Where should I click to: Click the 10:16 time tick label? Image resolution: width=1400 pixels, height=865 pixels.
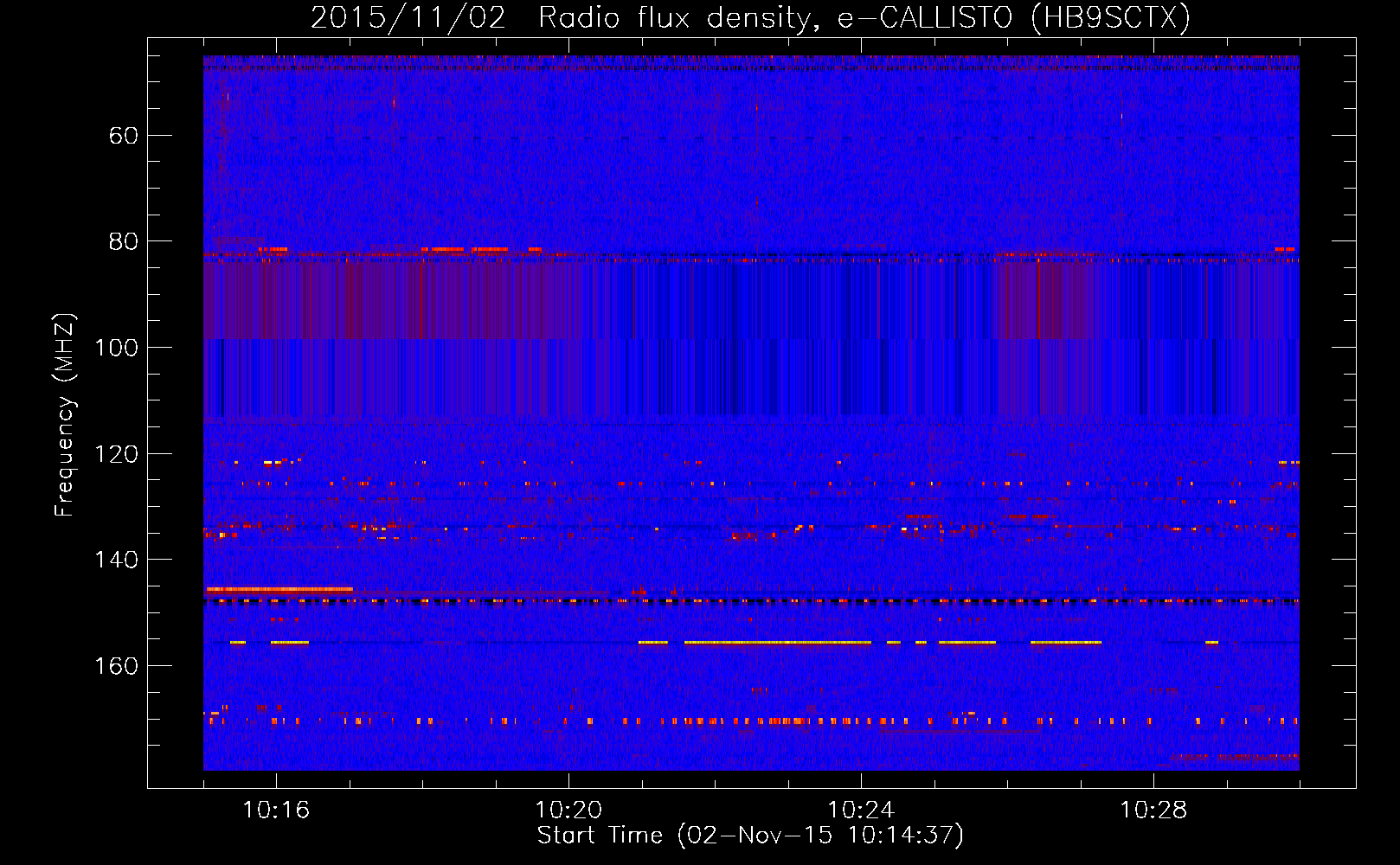pyautogui.click(x=276, y=811)
